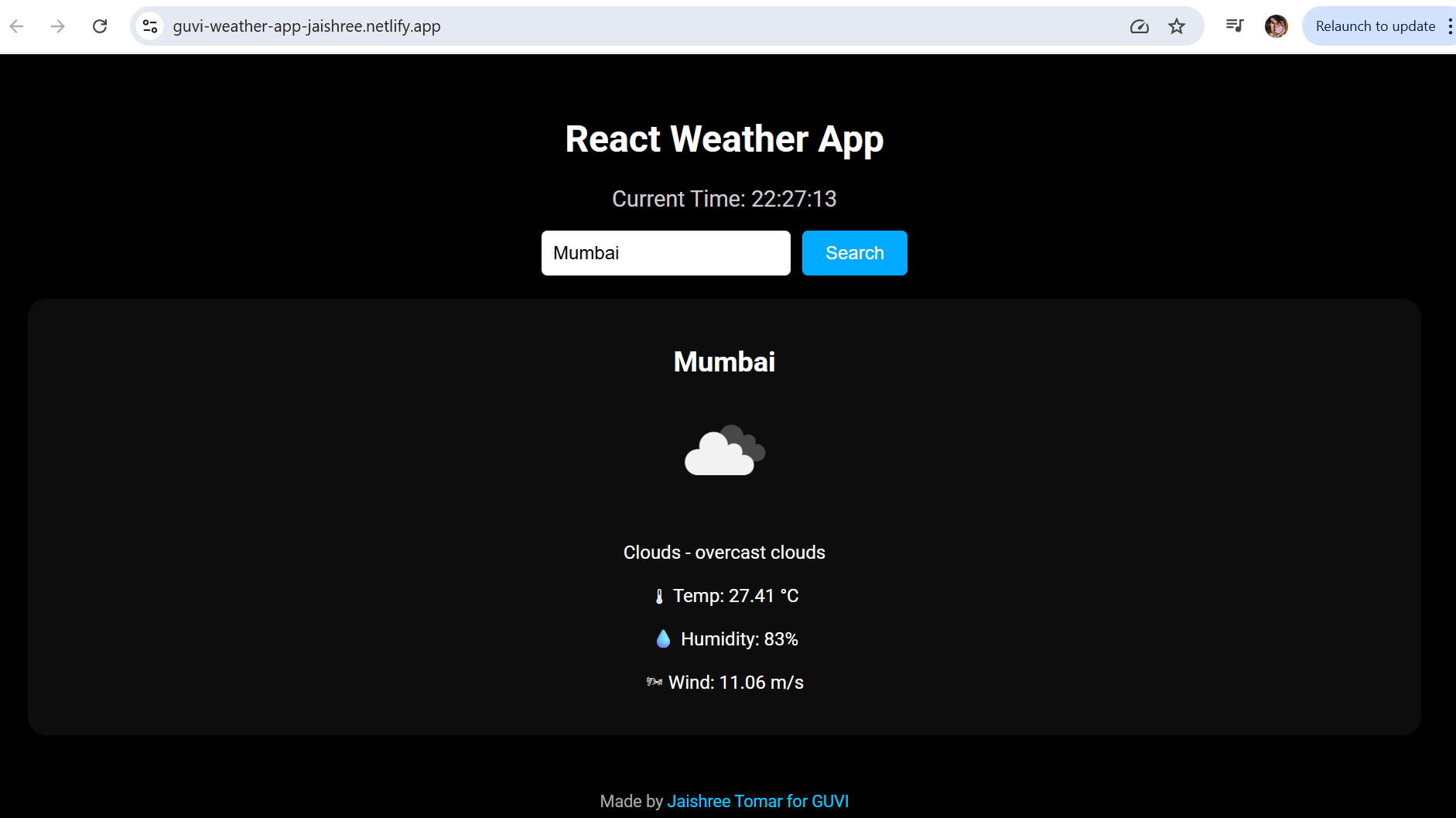Bookmark this page with the star icon
Image resolution: width=1456 pixels, height=818 pixels.
(1177, 26)
